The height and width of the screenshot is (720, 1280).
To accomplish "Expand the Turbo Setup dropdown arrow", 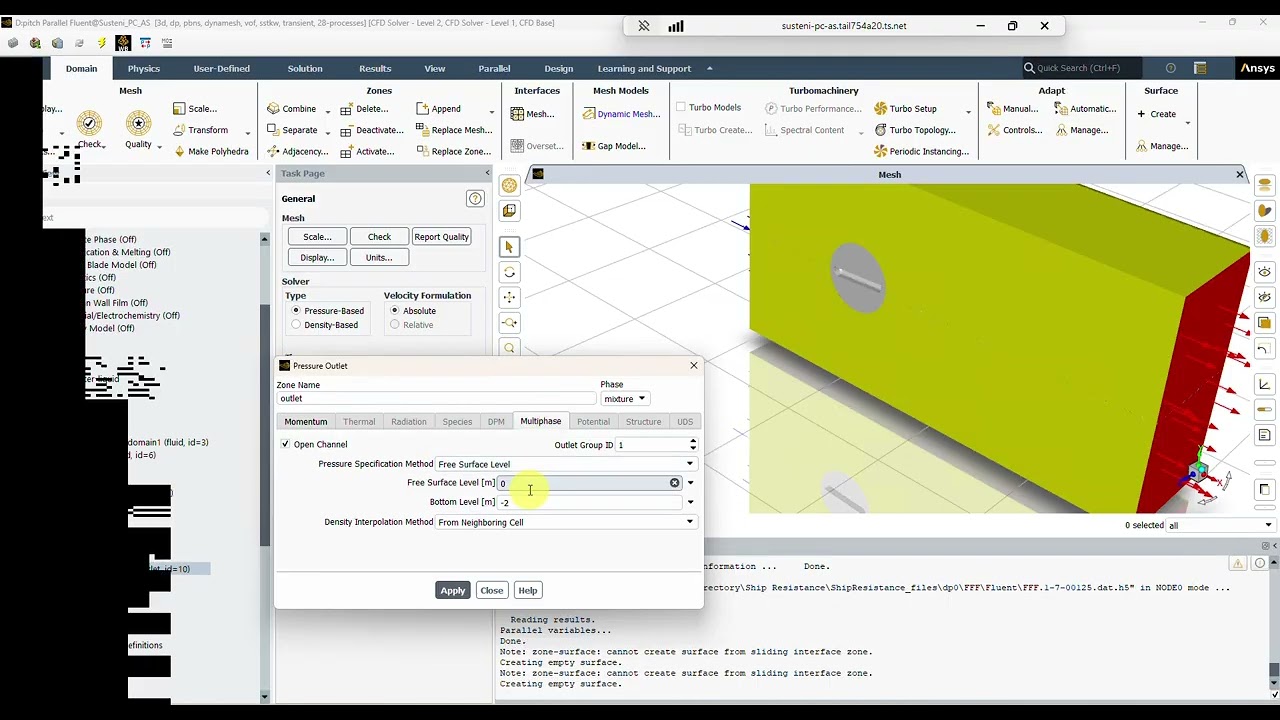I will (968, 111).
